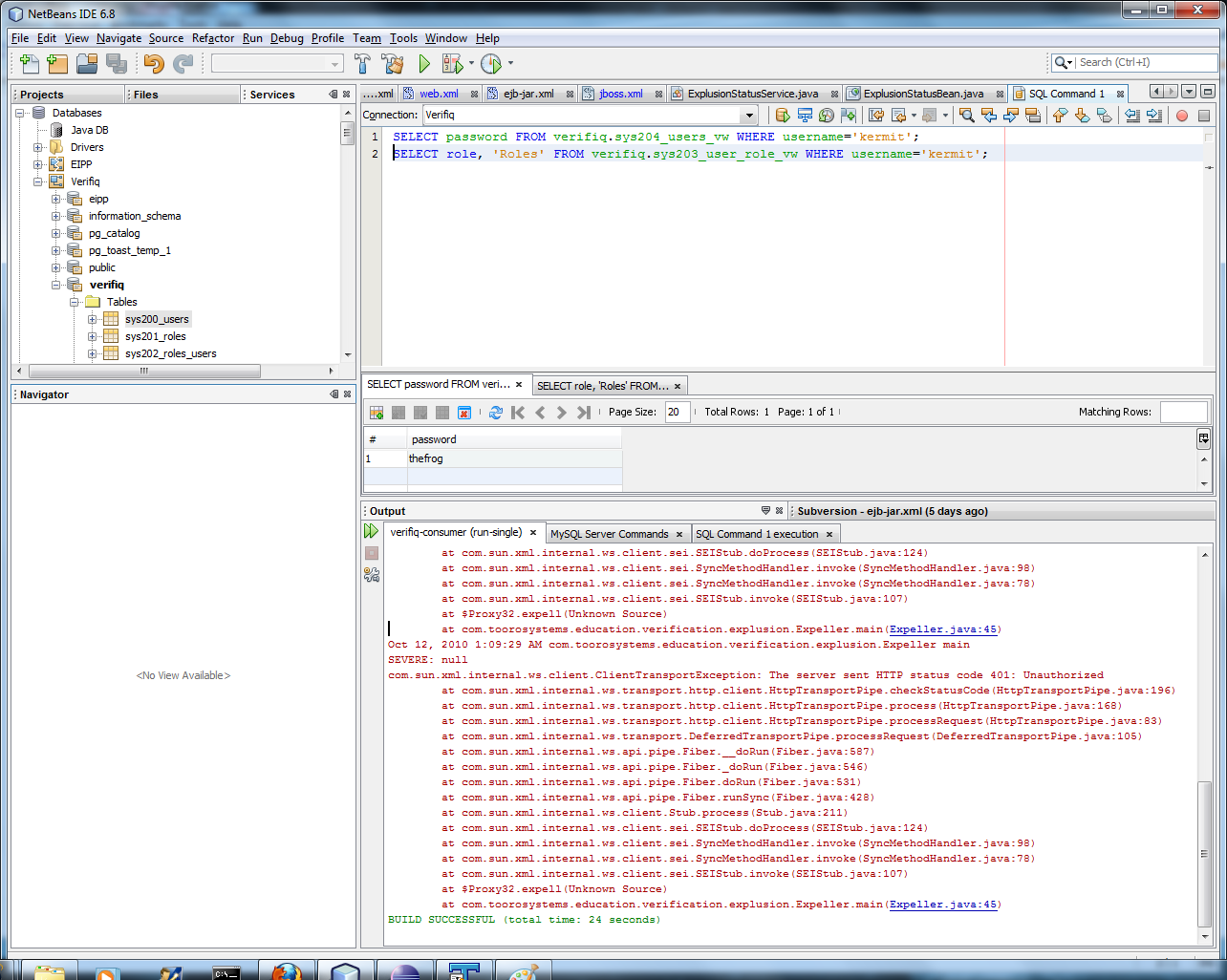This screenshot has width=1227, height=980.
Task: Click the Page Size input field
Action: click(678, 412)
